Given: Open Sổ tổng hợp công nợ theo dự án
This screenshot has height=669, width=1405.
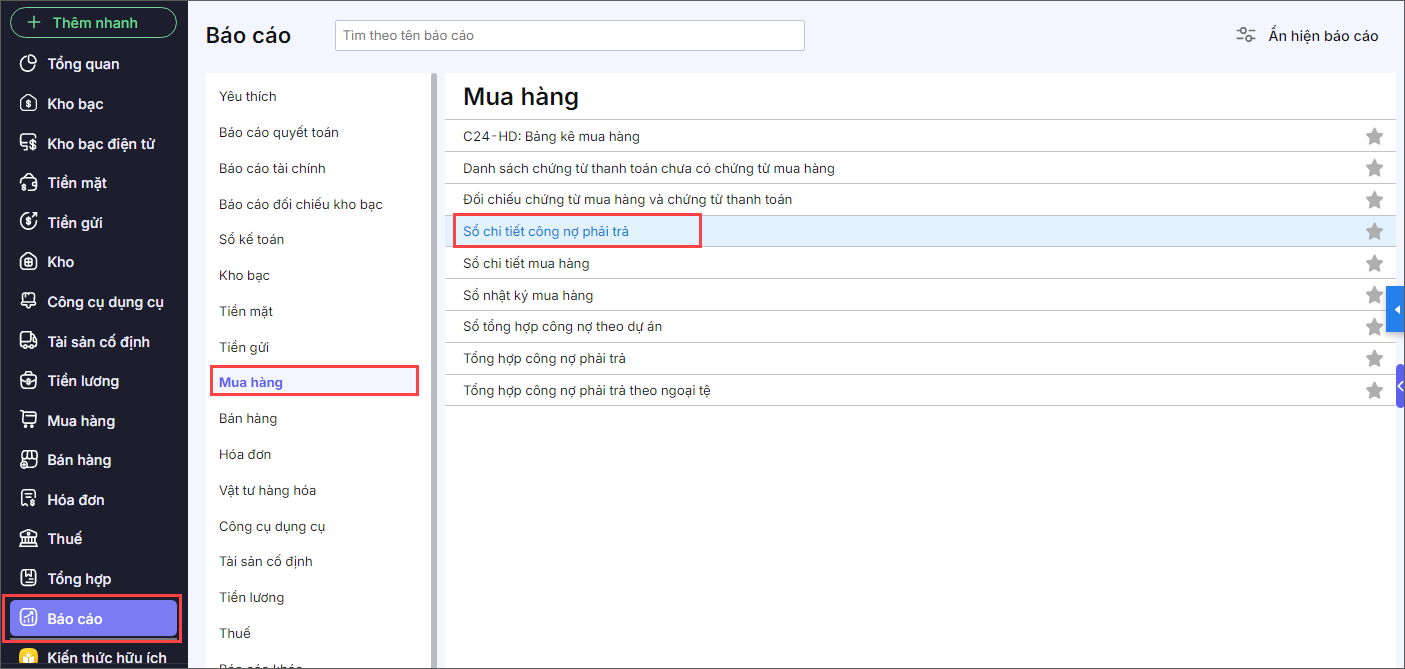Looking at the screenshot, I should coord(562,326).
